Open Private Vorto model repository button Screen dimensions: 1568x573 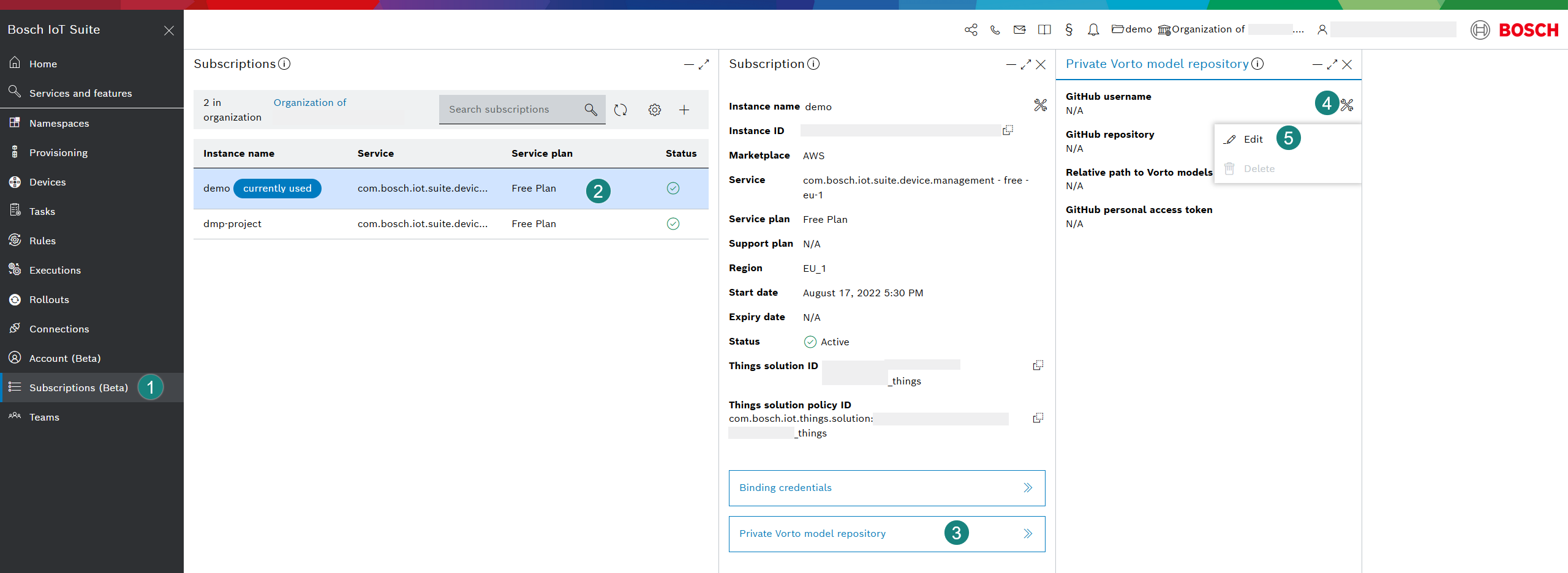click(x=887, y=534)
